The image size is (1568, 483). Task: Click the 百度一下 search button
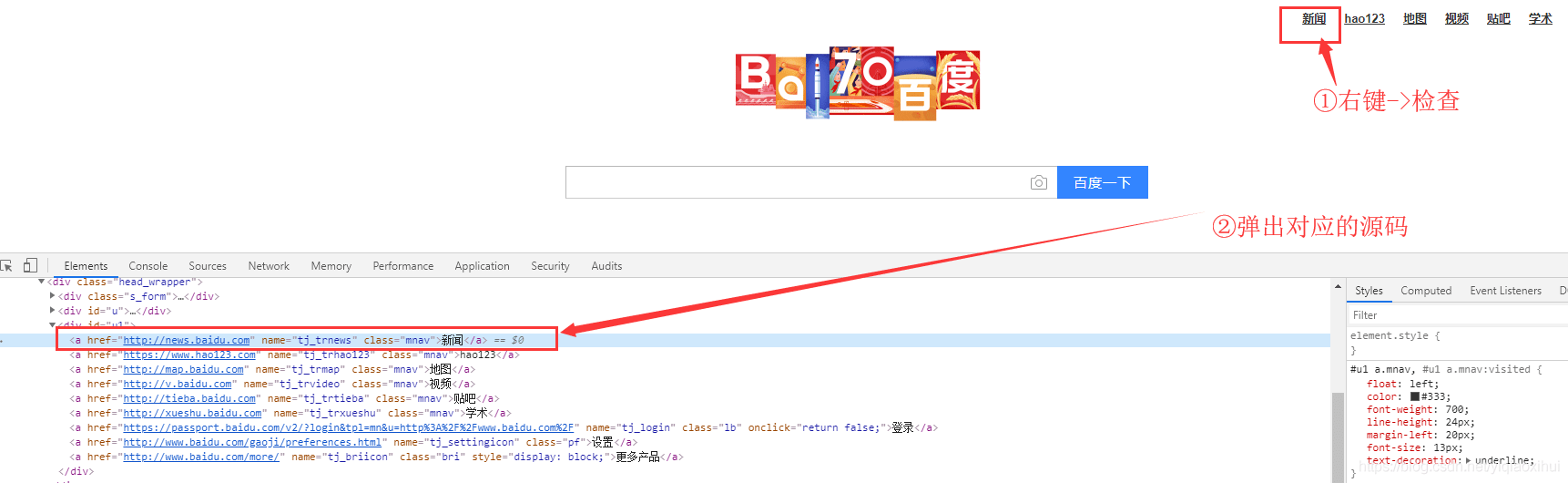(1102, 182)
